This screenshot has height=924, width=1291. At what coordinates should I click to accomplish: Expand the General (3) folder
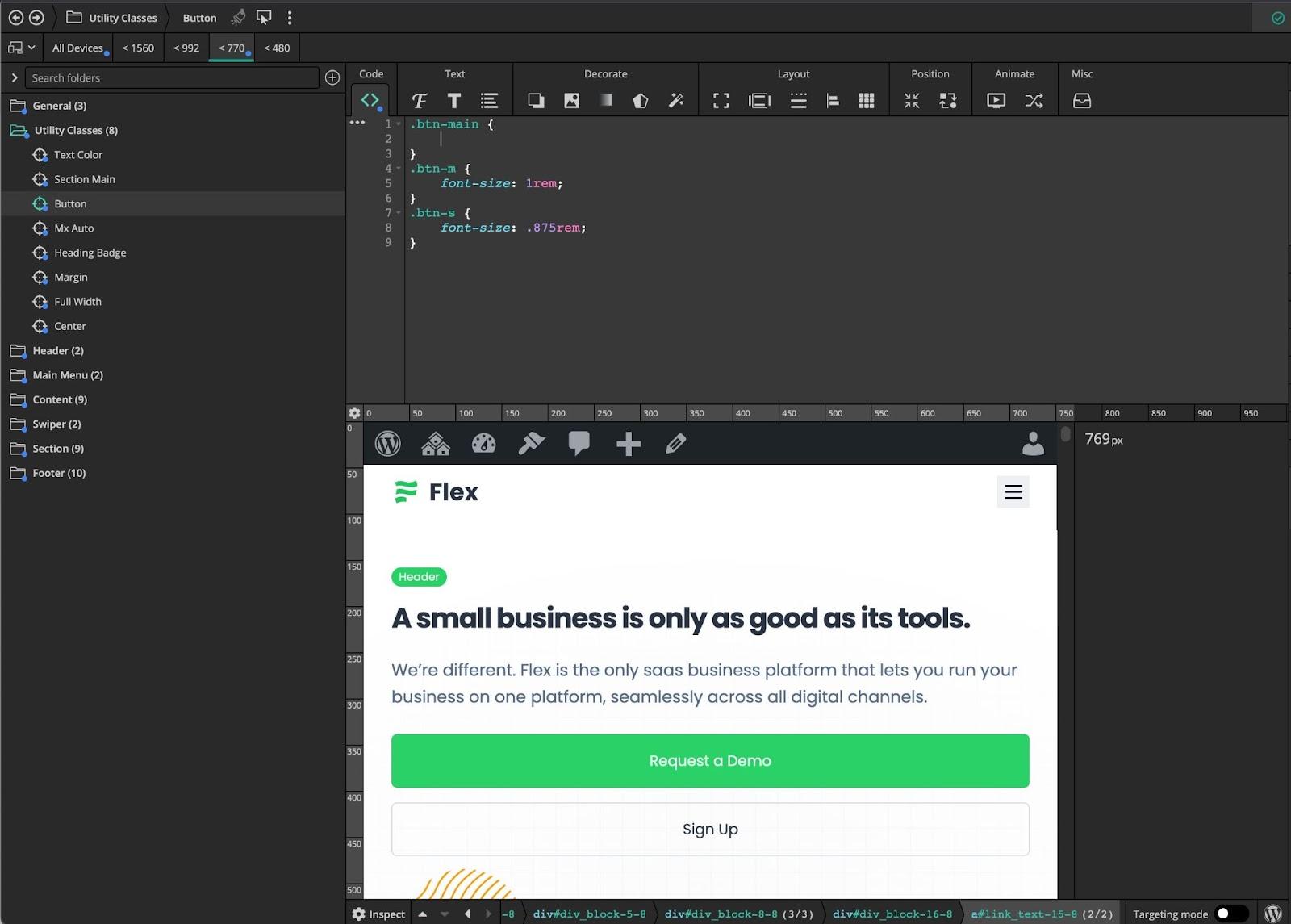point(59,106)
